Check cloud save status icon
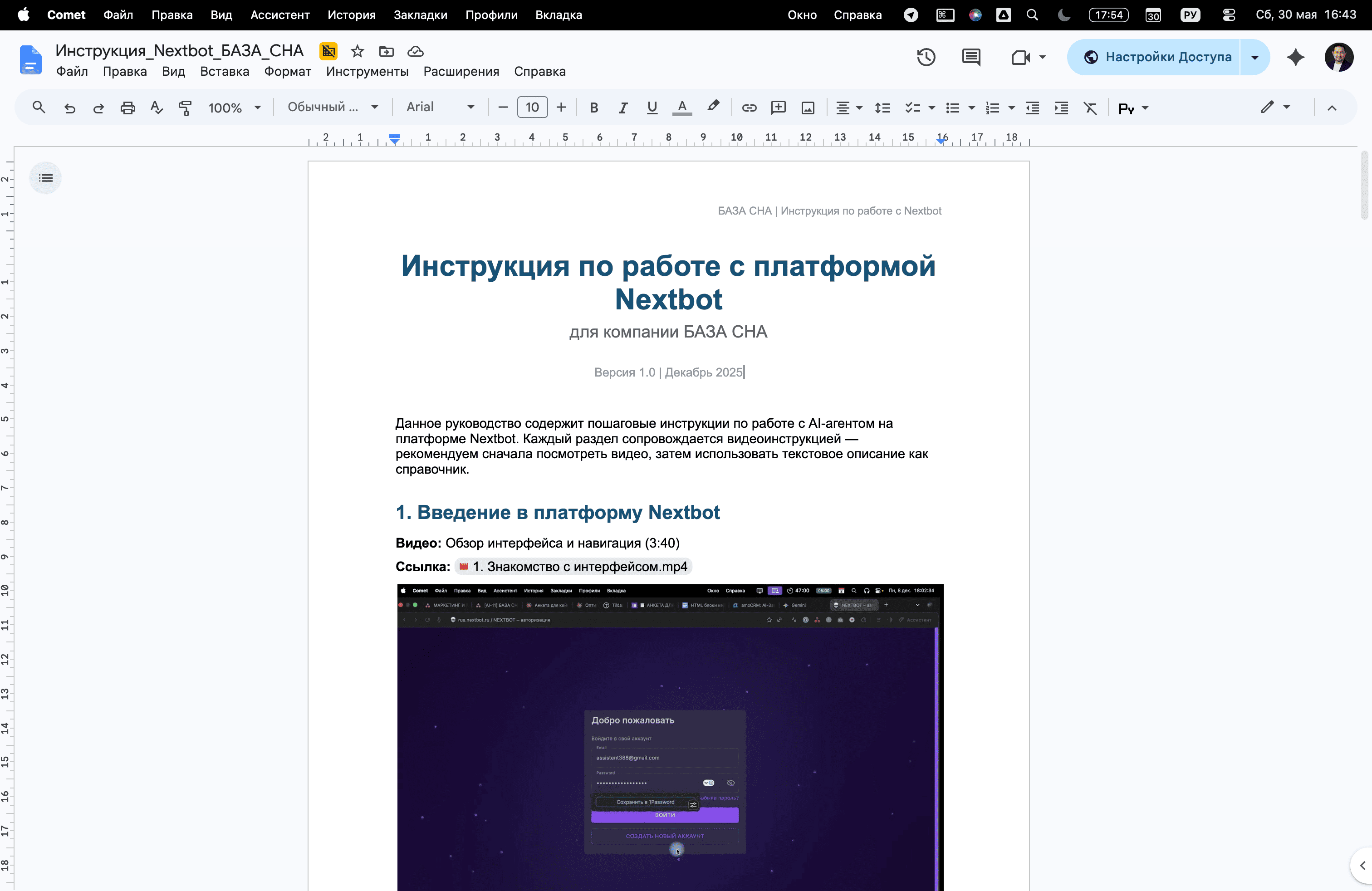 [415, 51]
